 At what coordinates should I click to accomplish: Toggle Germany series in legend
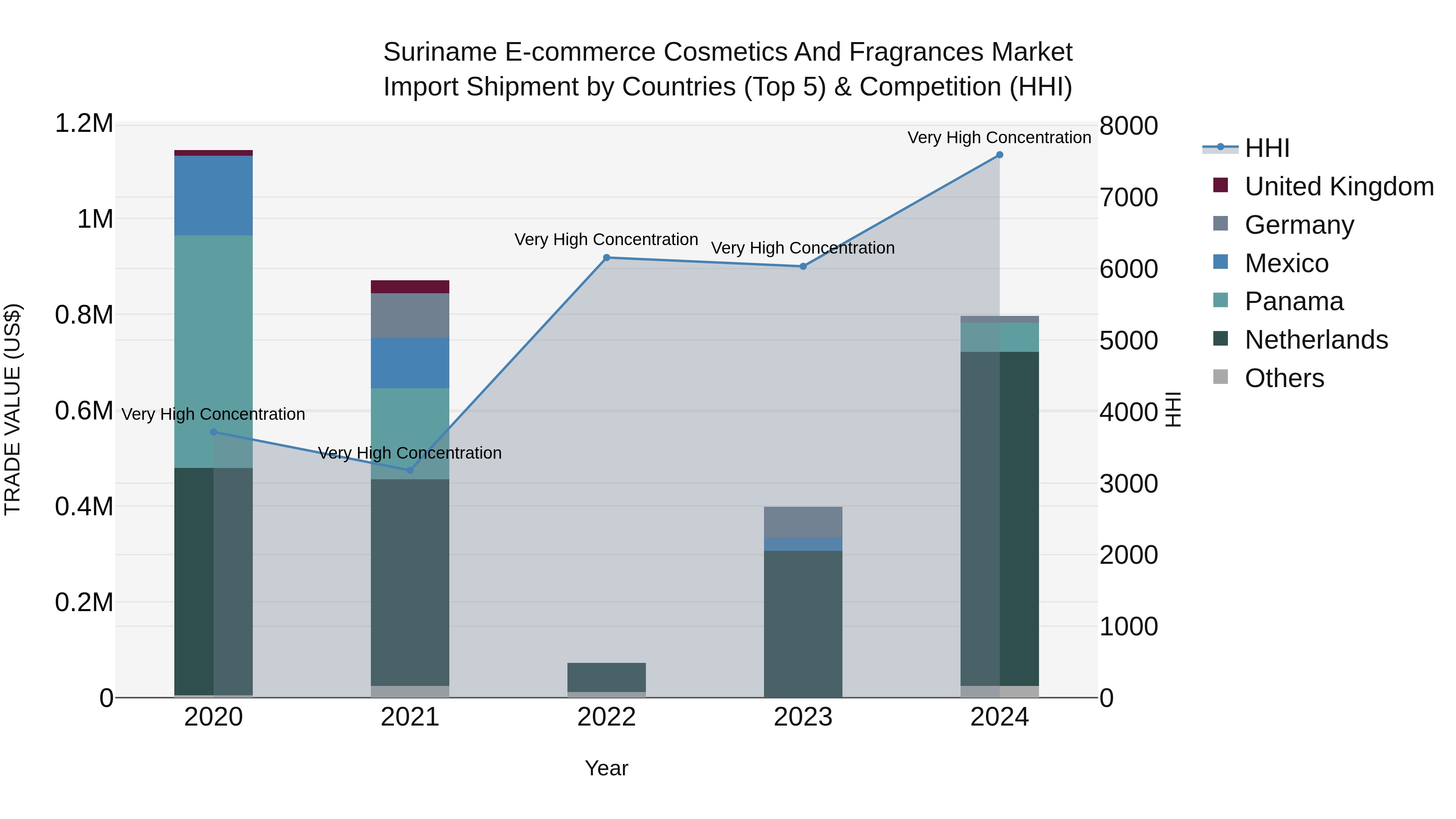[x=1283, y=225]
